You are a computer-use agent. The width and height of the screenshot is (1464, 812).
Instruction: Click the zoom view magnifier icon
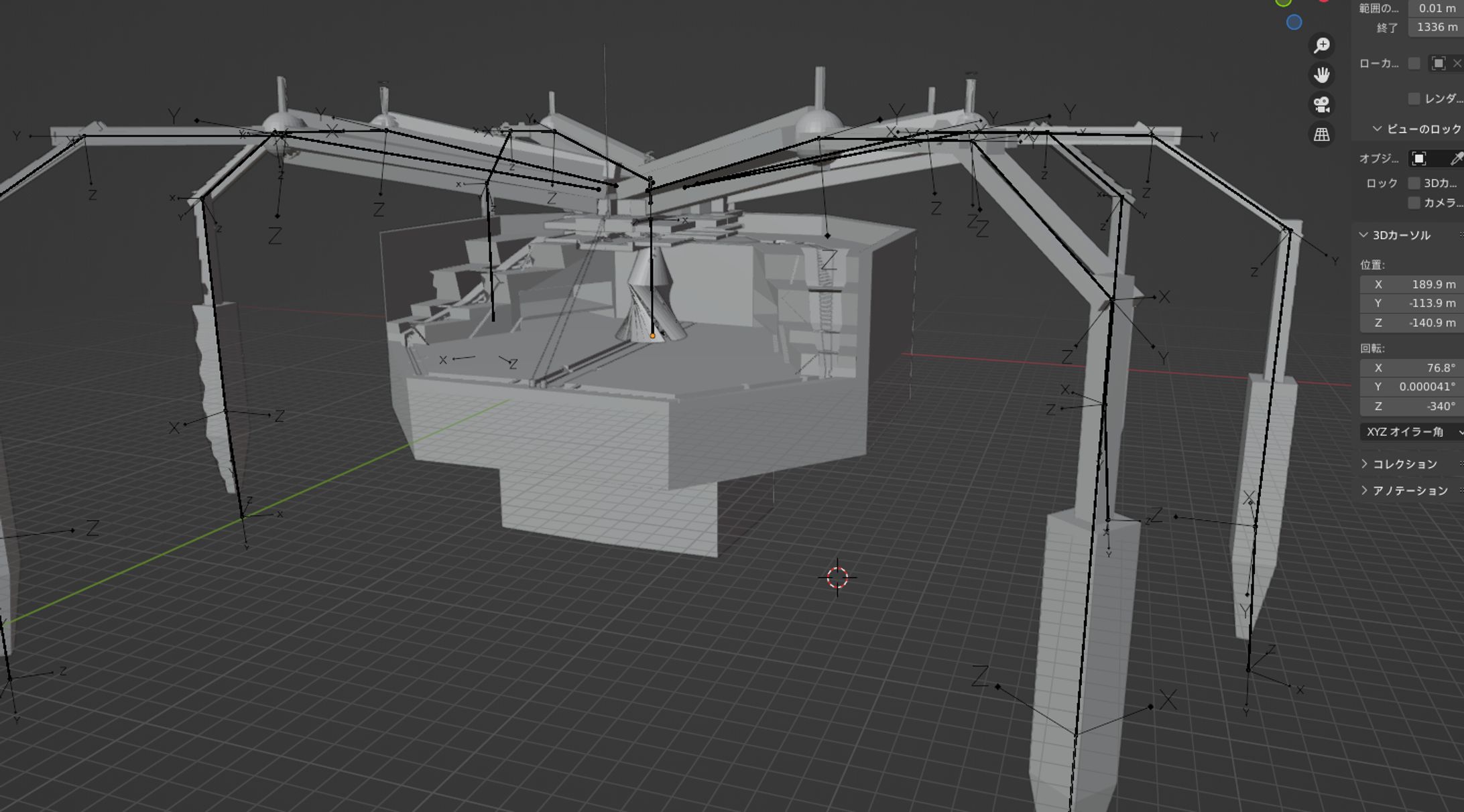[1321, 46]
